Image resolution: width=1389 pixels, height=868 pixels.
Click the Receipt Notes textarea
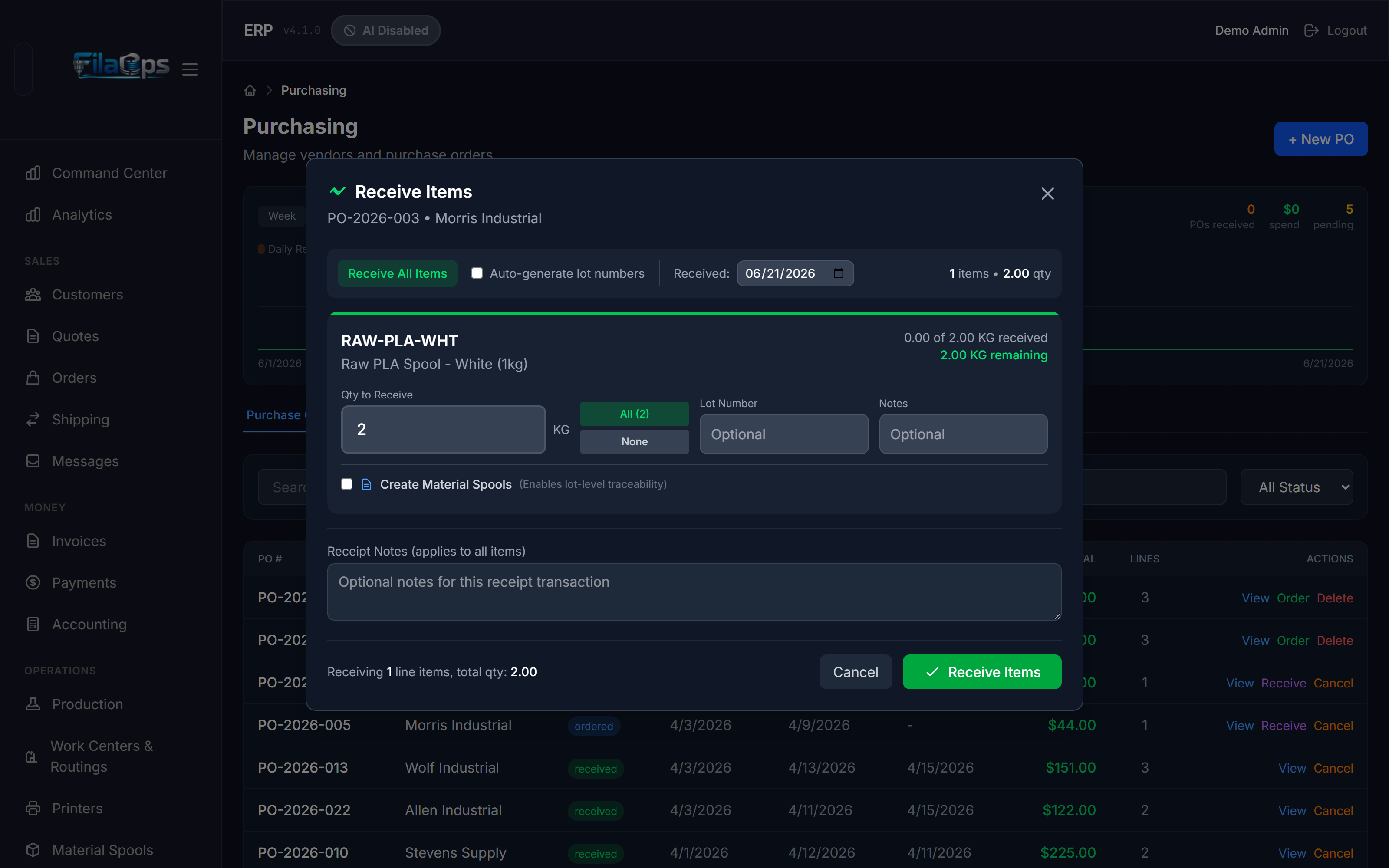coord(694,591)
